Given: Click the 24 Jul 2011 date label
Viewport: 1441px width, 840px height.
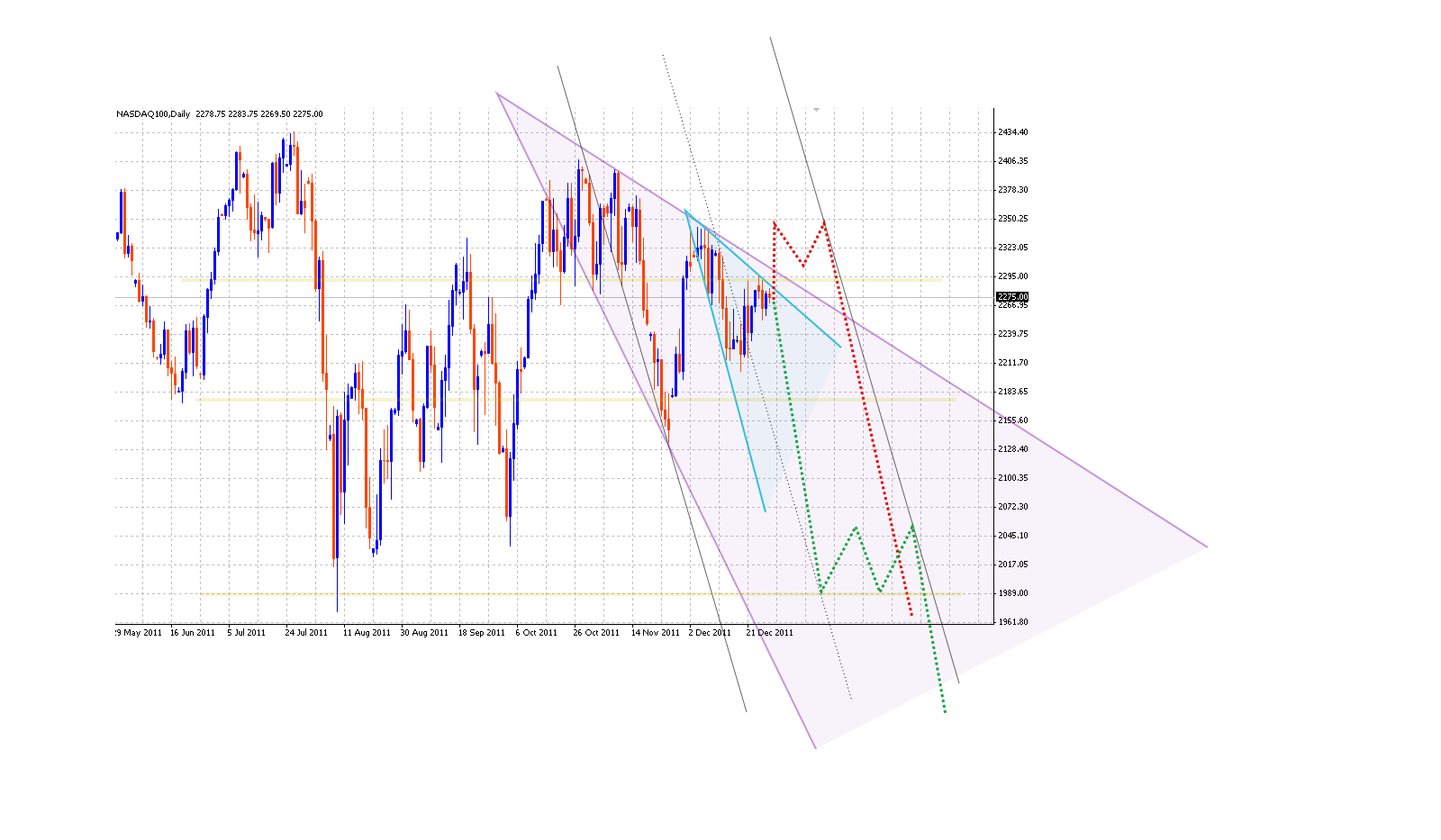Looking at the screenshot, I should coord(306,633).
